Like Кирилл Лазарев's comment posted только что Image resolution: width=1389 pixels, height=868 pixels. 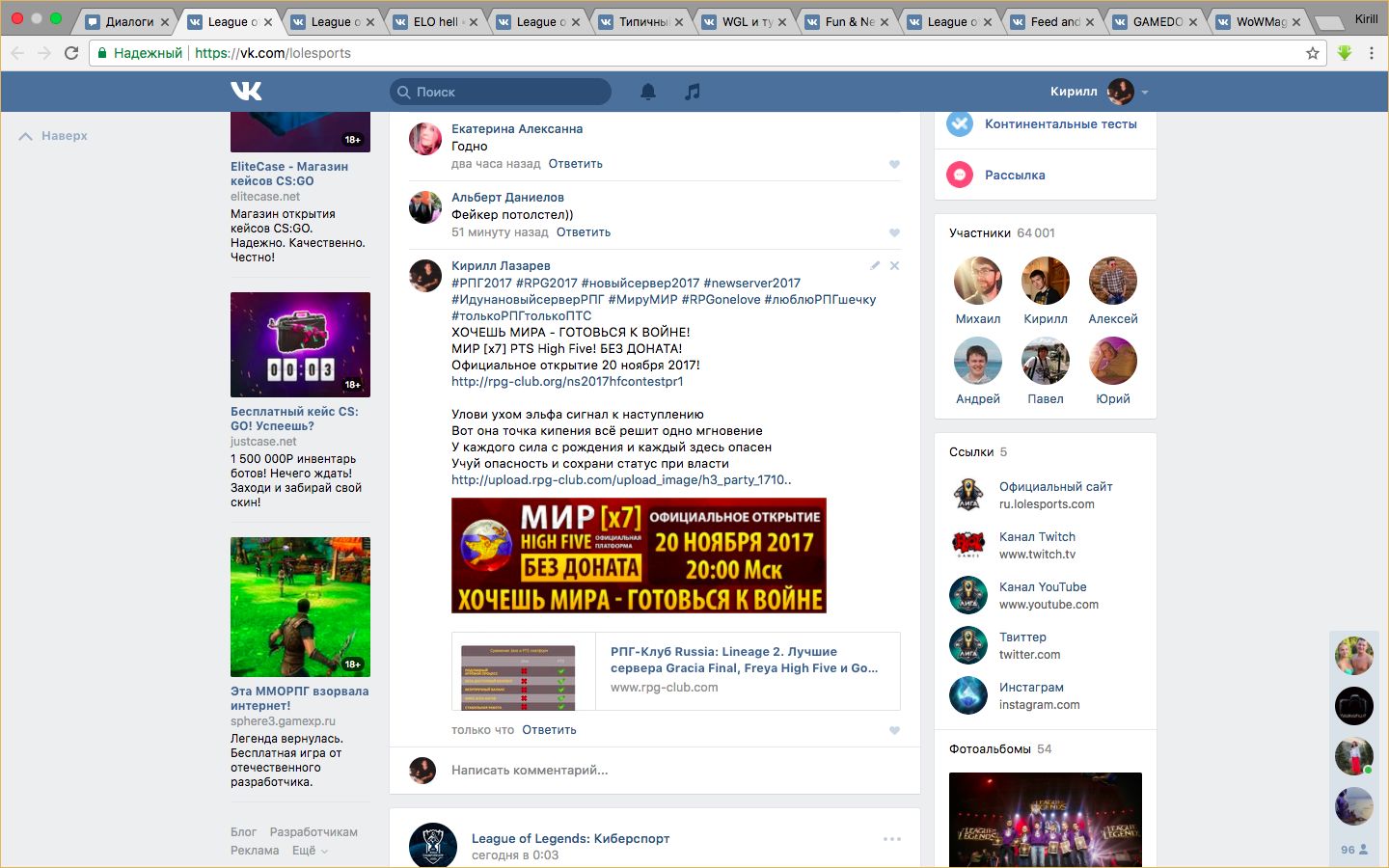pos(894,730)
